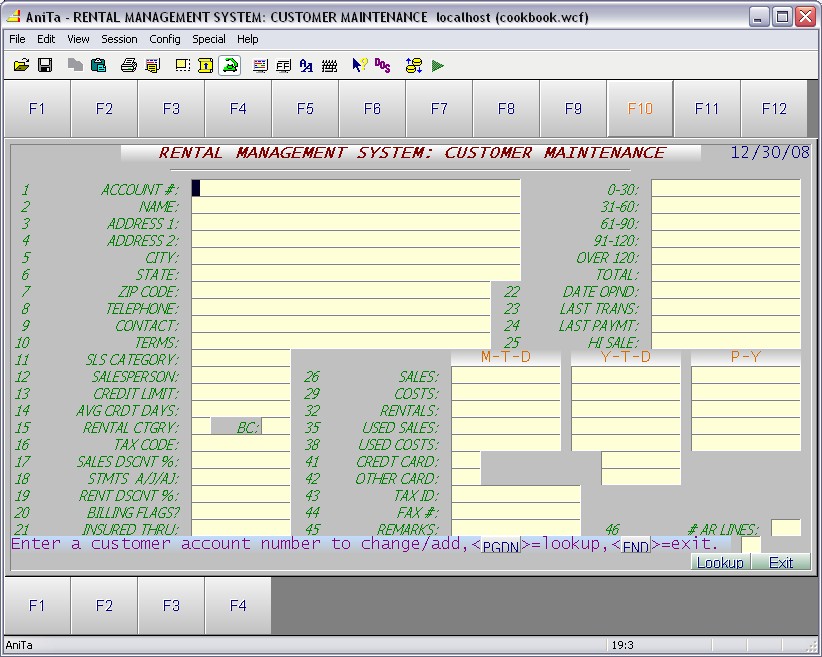Open the File menu
Image resolution: width=822 pixels, height=657 pixels.
(x=17, y=39)
